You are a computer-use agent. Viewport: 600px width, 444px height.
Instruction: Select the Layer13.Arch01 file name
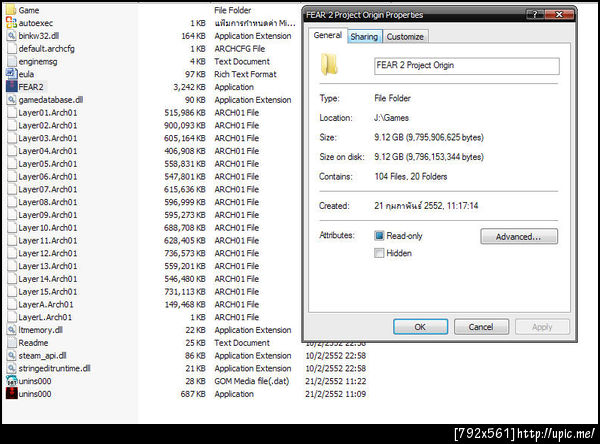click(x=48, y=266)
